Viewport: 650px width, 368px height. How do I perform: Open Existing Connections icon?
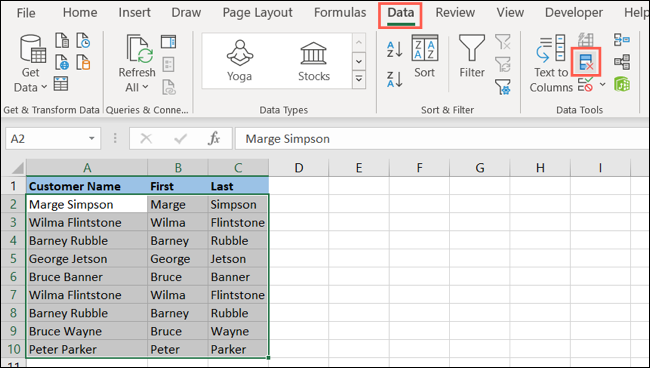83,62
